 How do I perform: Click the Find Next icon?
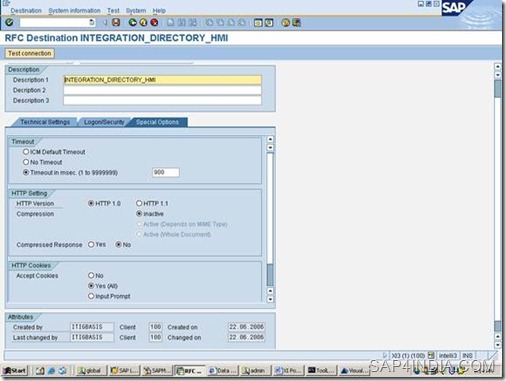pos(192,22)
